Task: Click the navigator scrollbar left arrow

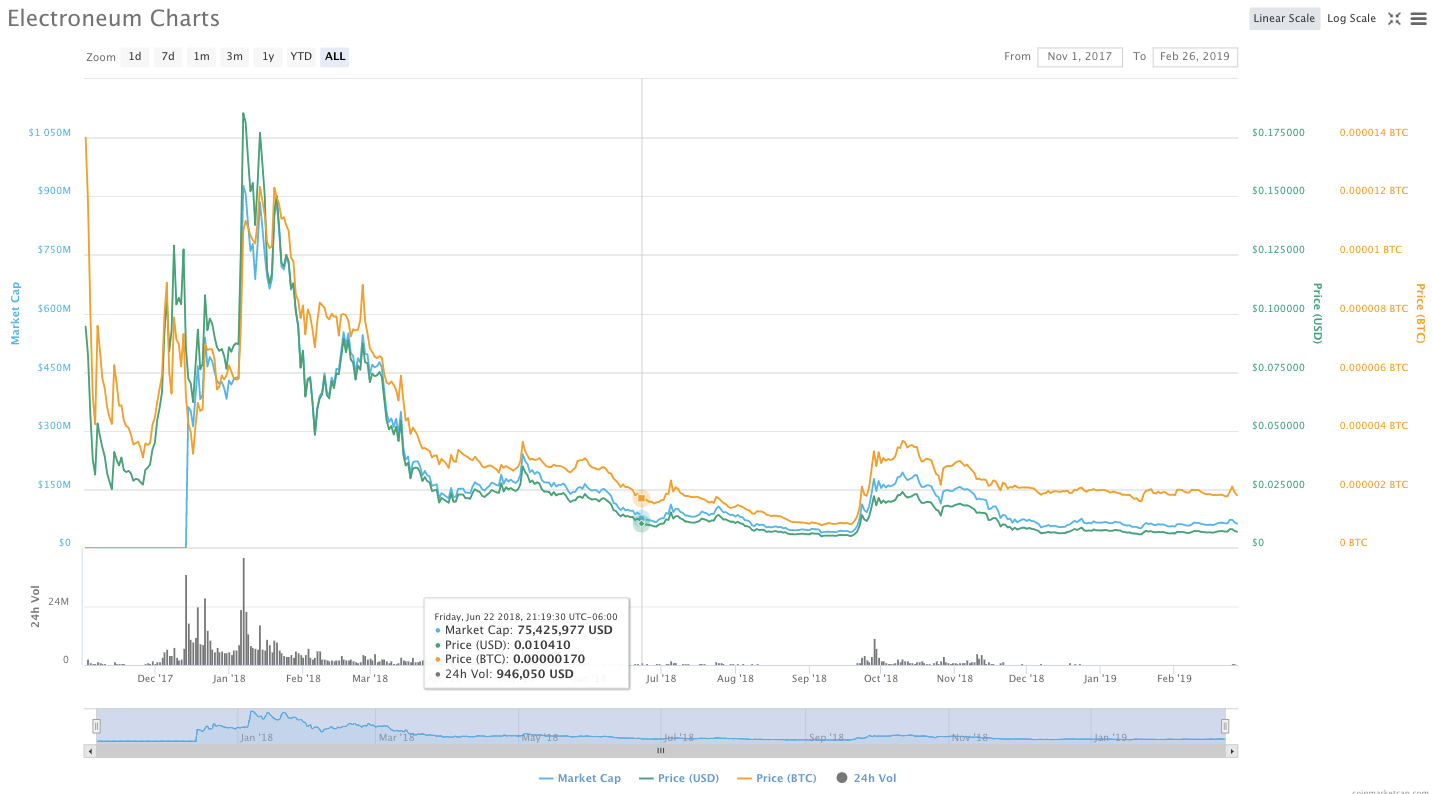Action: tap(90, 750)
